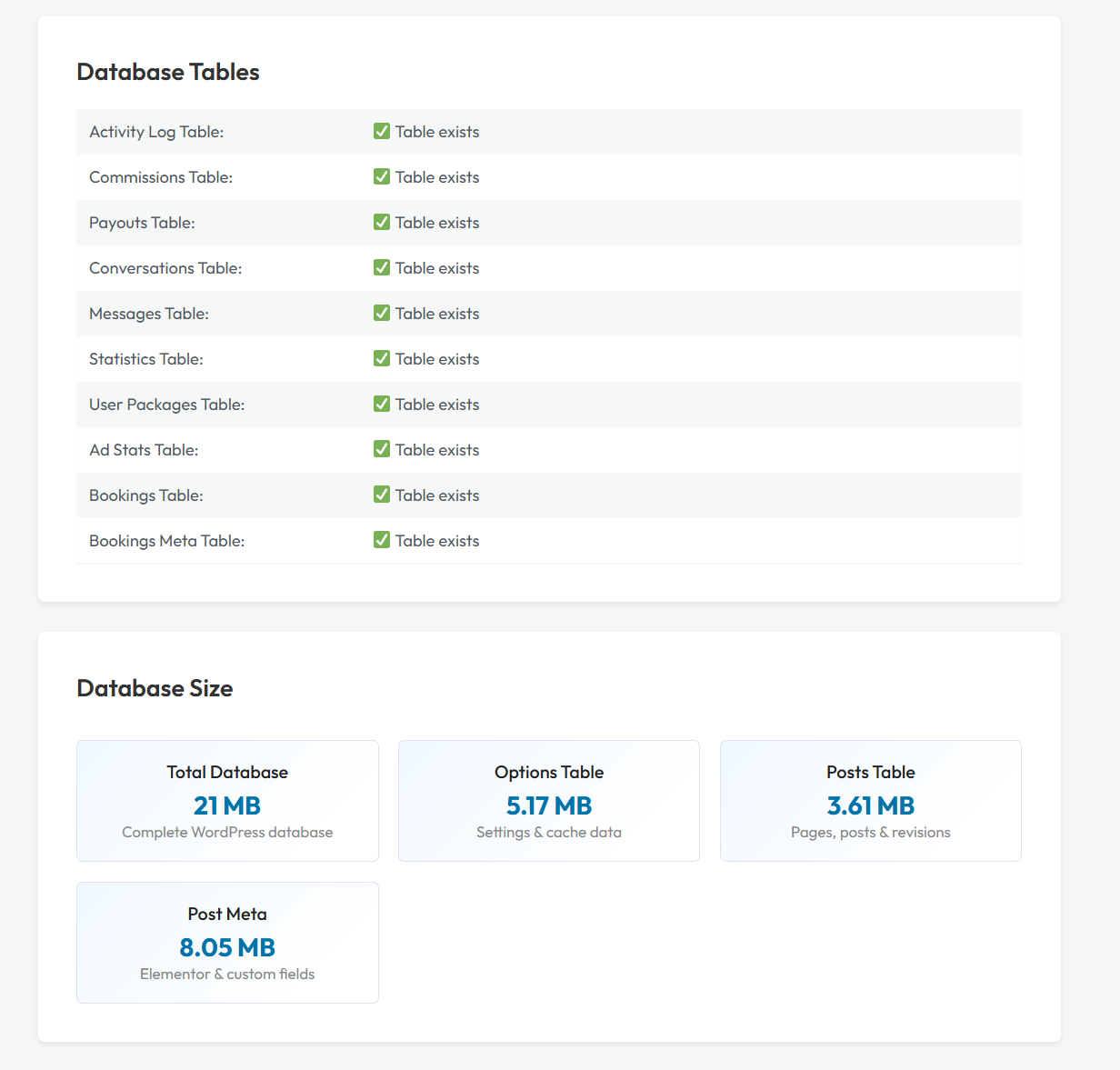Click the Messages Table green checkmark
This screenshot has width=1120, height=1070.
coord(382,313)
